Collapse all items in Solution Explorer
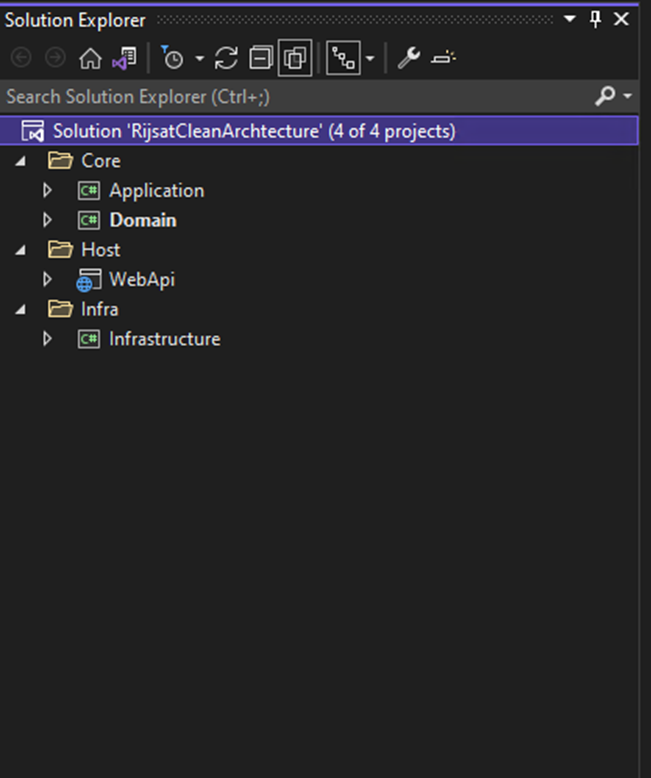The width and height of the screenshot is (651, 778). pos(261,59)
